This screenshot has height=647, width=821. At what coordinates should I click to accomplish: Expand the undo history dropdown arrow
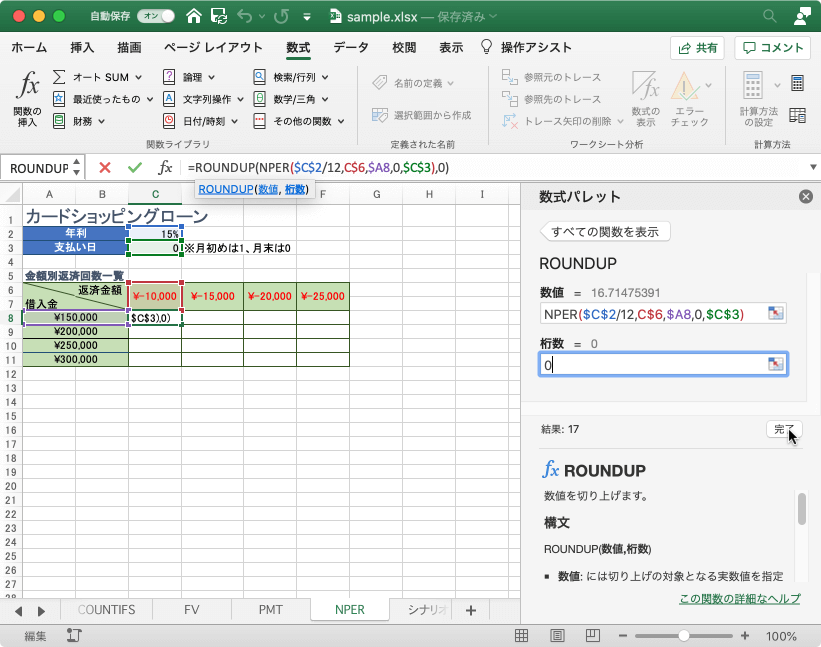[x=262, y=17]
